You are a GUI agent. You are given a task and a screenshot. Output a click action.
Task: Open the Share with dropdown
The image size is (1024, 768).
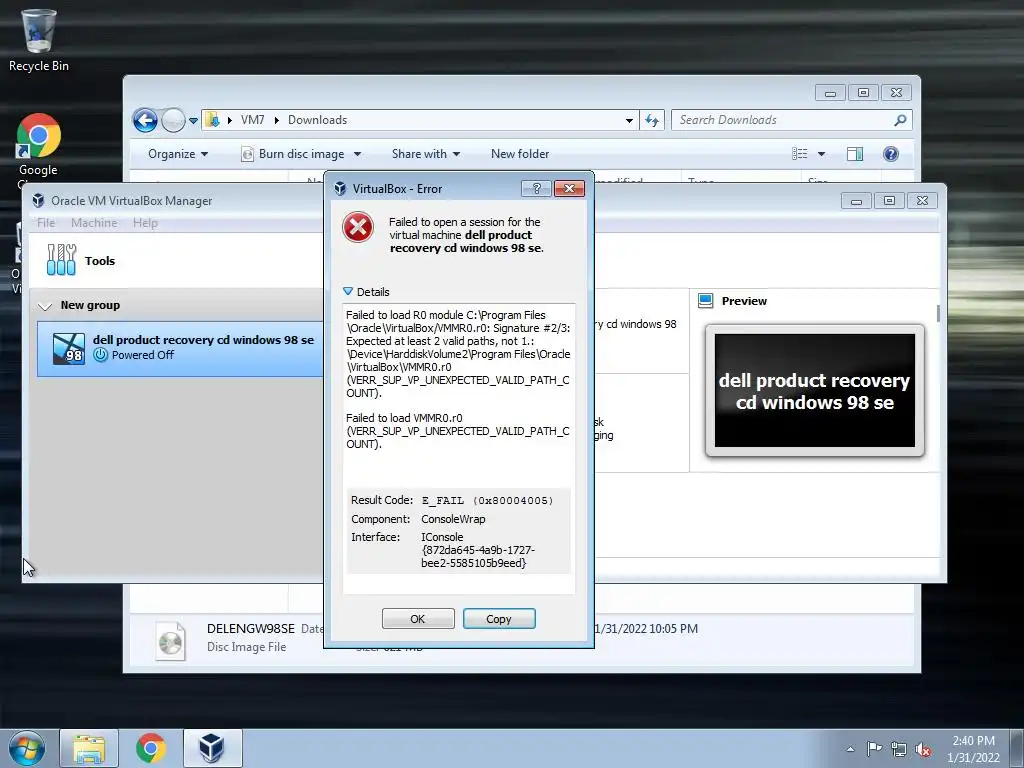pos(426,154)
